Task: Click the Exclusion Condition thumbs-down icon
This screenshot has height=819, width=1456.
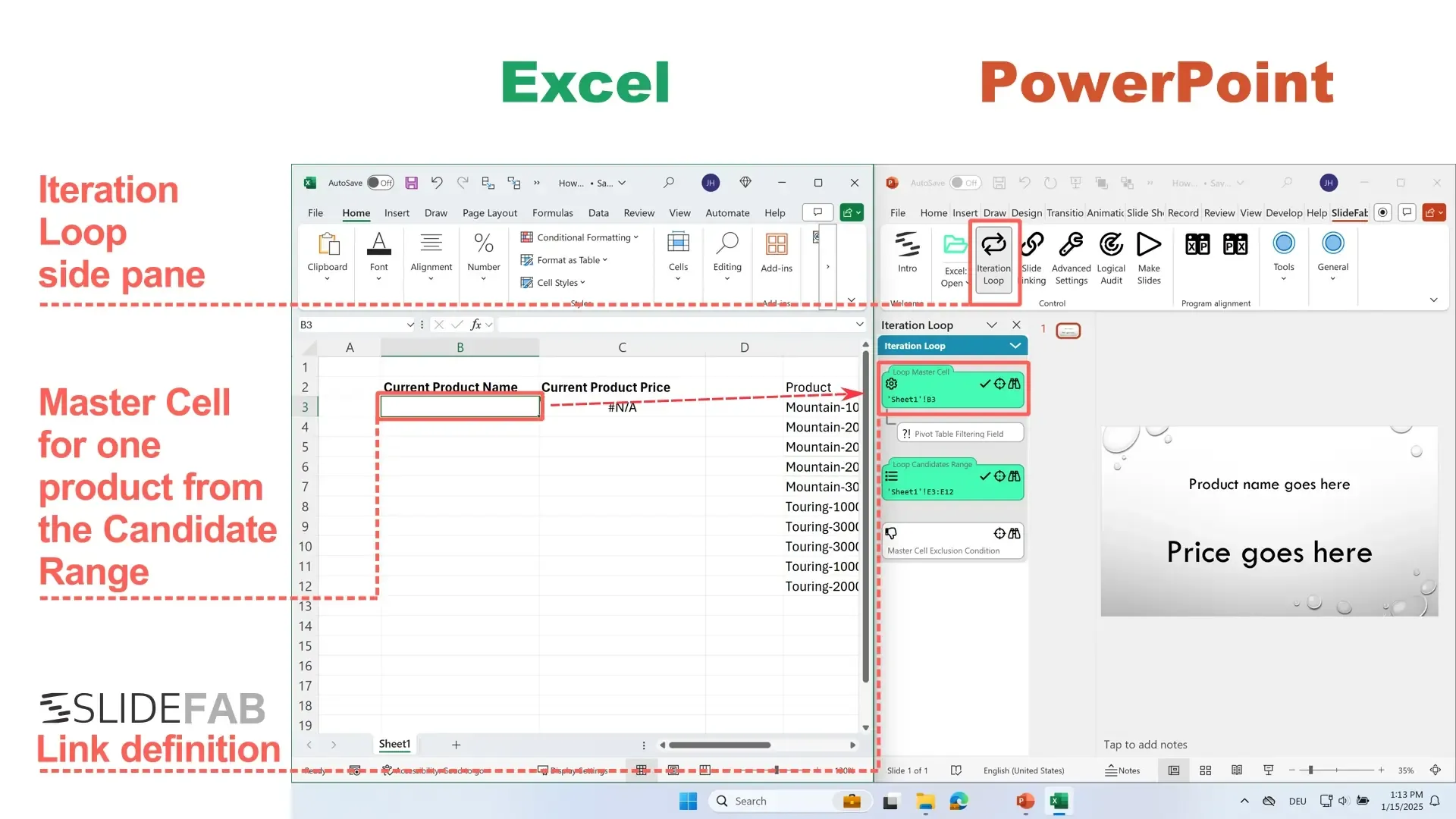Action: pyautogui.click(x=892, y=533)
